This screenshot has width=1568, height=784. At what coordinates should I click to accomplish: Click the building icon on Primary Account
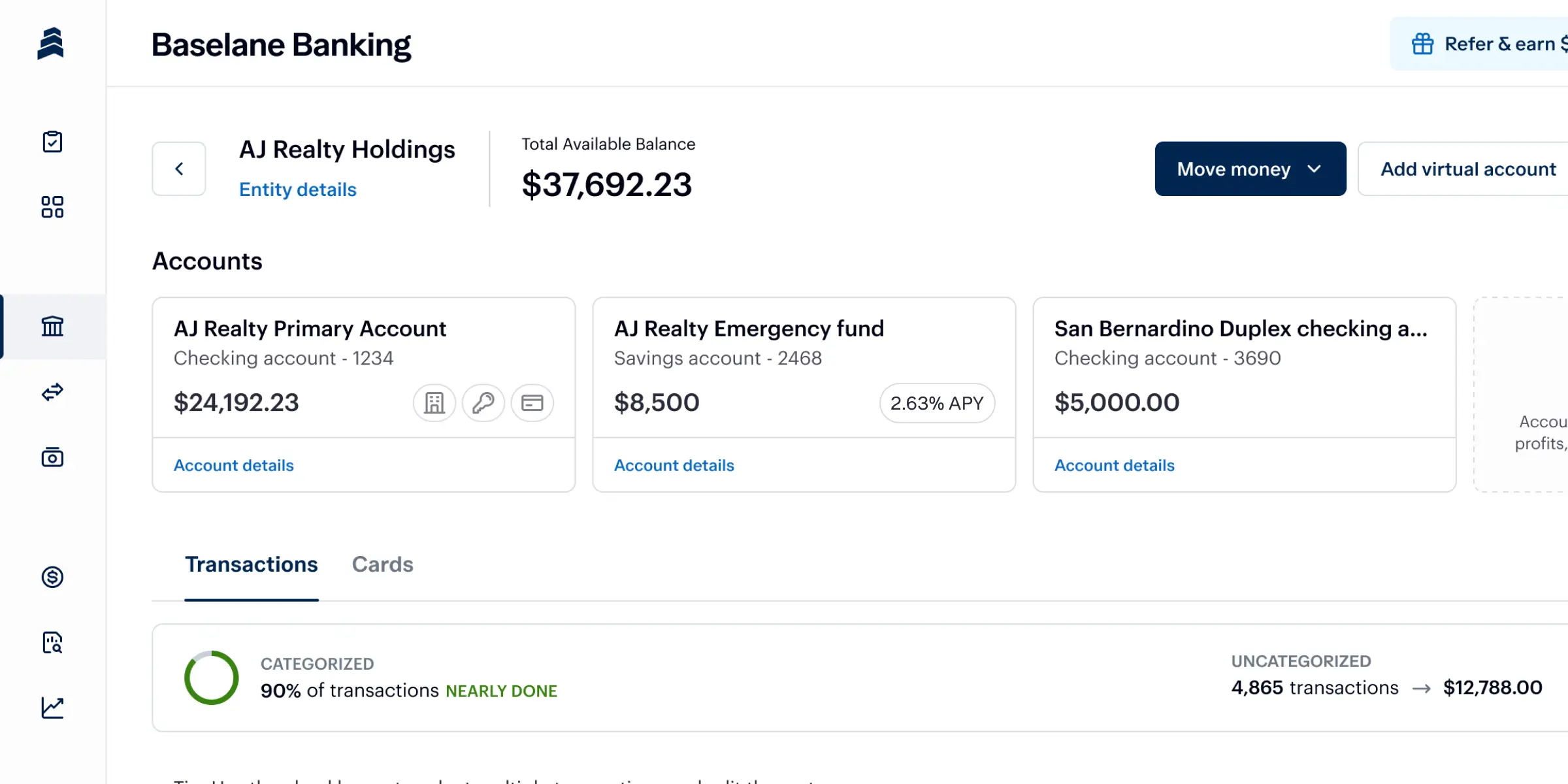[x=434, y=403]
